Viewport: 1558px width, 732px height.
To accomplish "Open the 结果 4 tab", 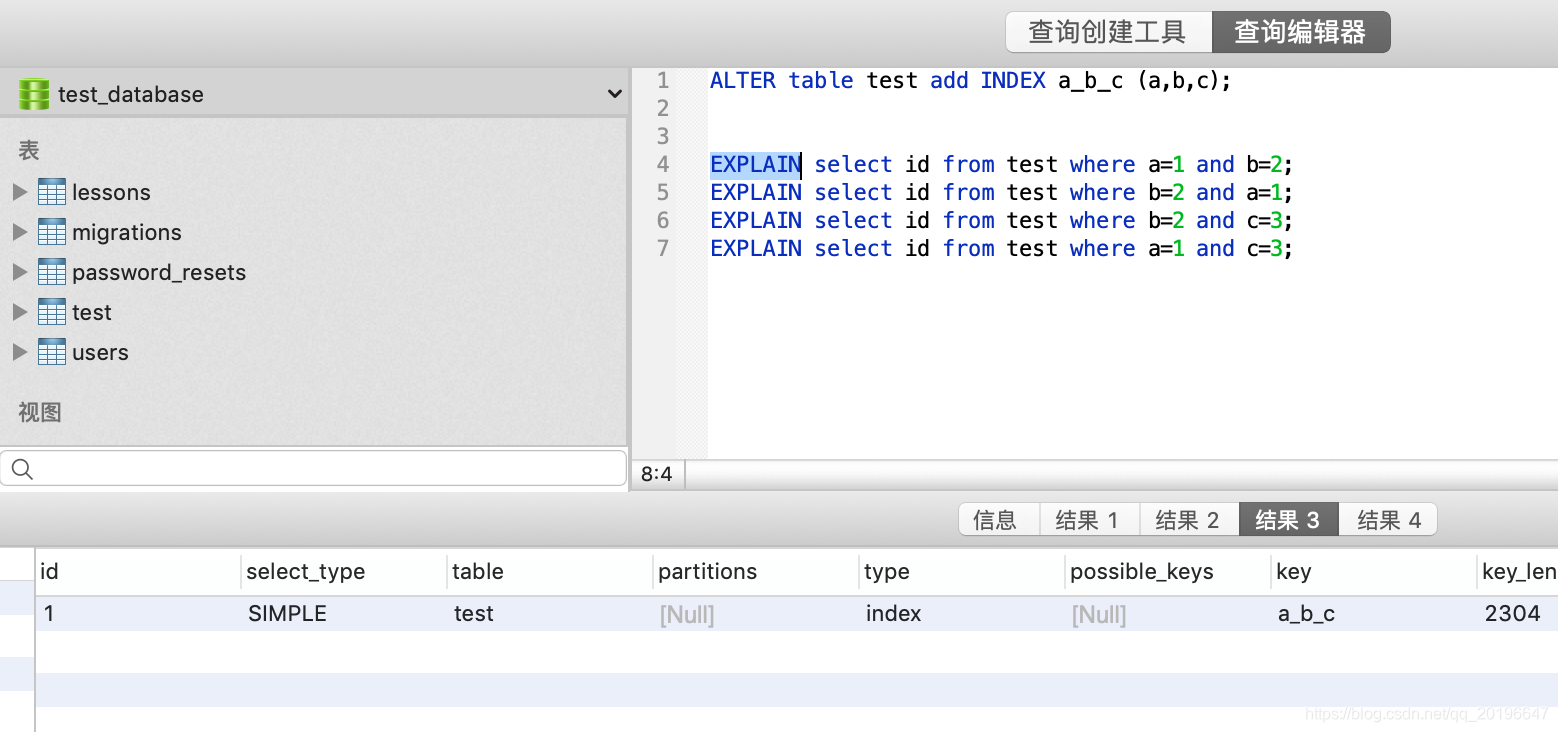I will [1388, 519].
